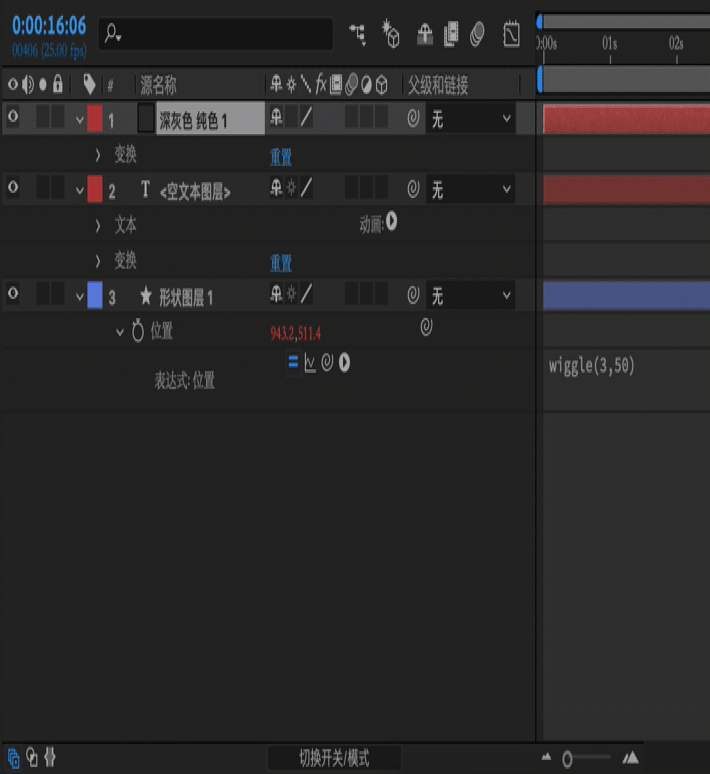Click the pick whip for empty text layer
The image size is (710, 774).
pos(413,189)
